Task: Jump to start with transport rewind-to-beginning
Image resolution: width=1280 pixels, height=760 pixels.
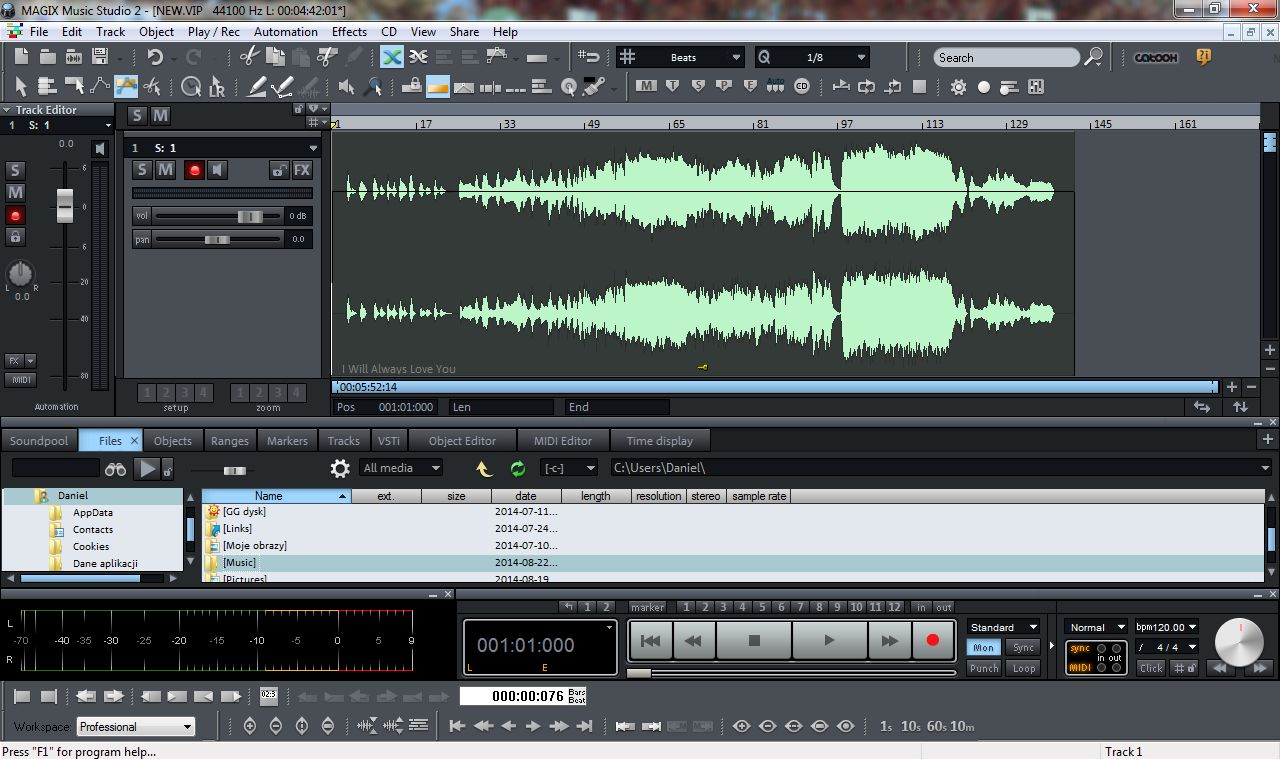Action: [650, 640]
